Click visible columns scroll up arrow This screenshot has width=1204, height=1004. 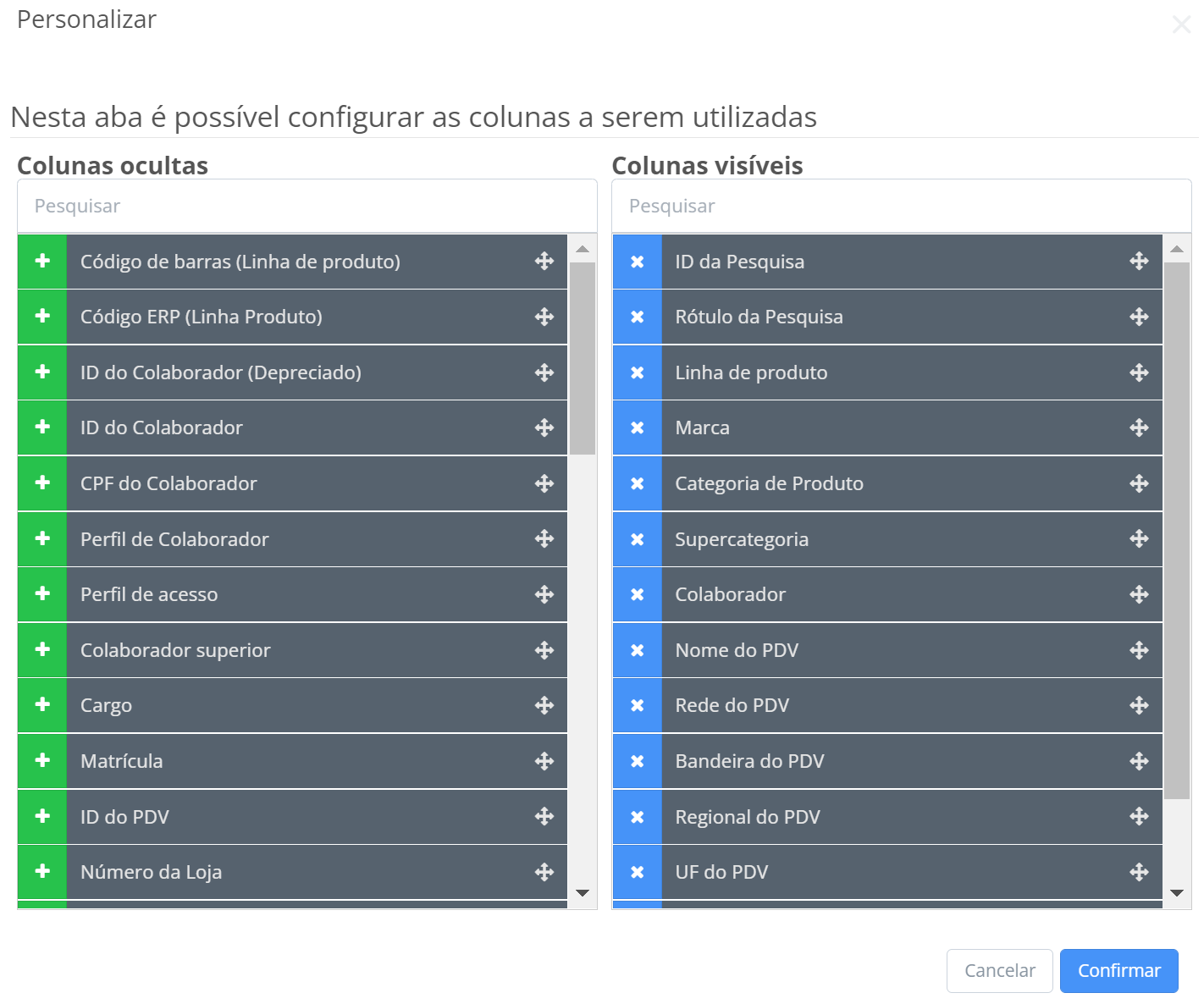click(1177, 249)
